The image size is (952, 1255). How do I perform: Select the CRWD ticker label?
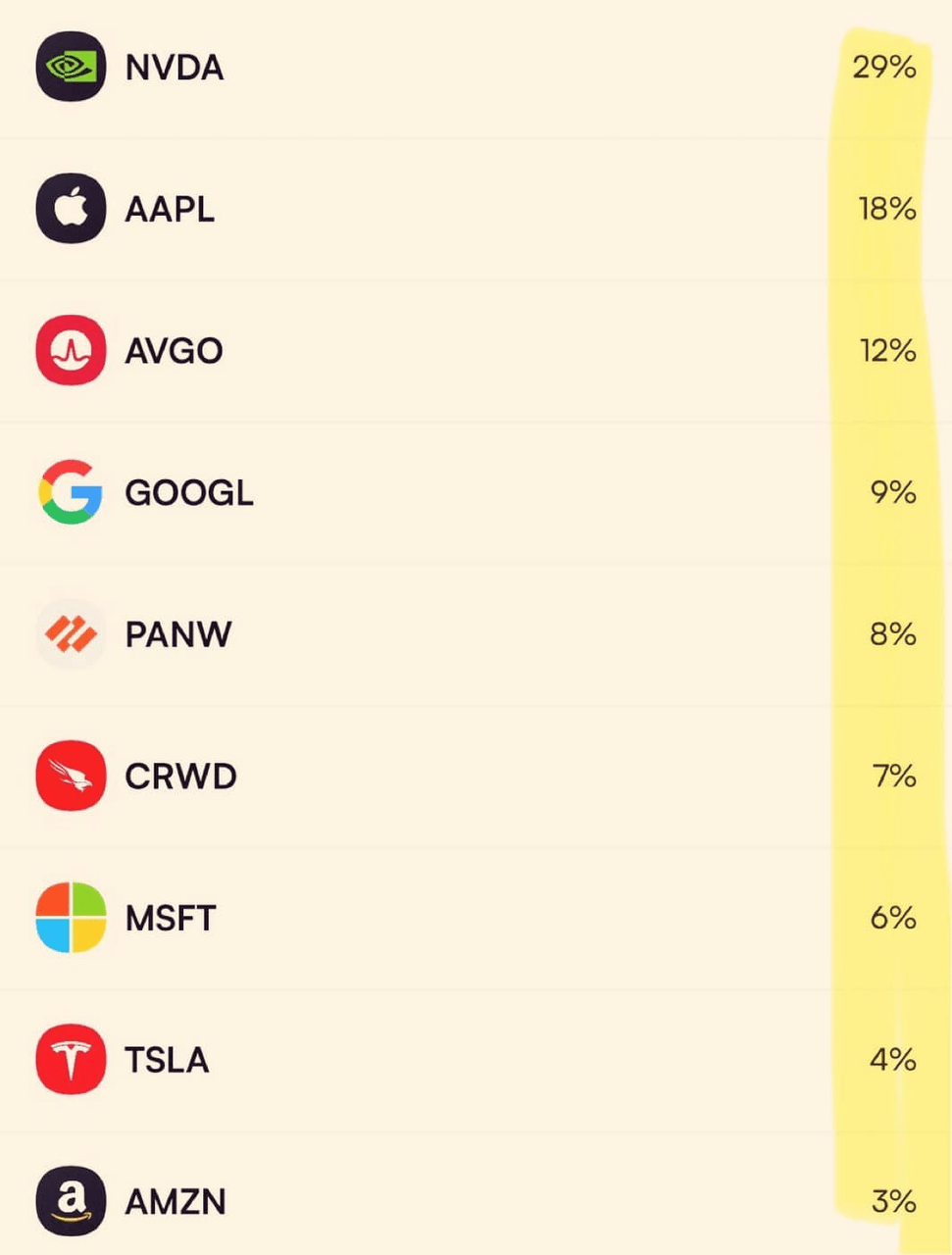click(x=180, y=777)
